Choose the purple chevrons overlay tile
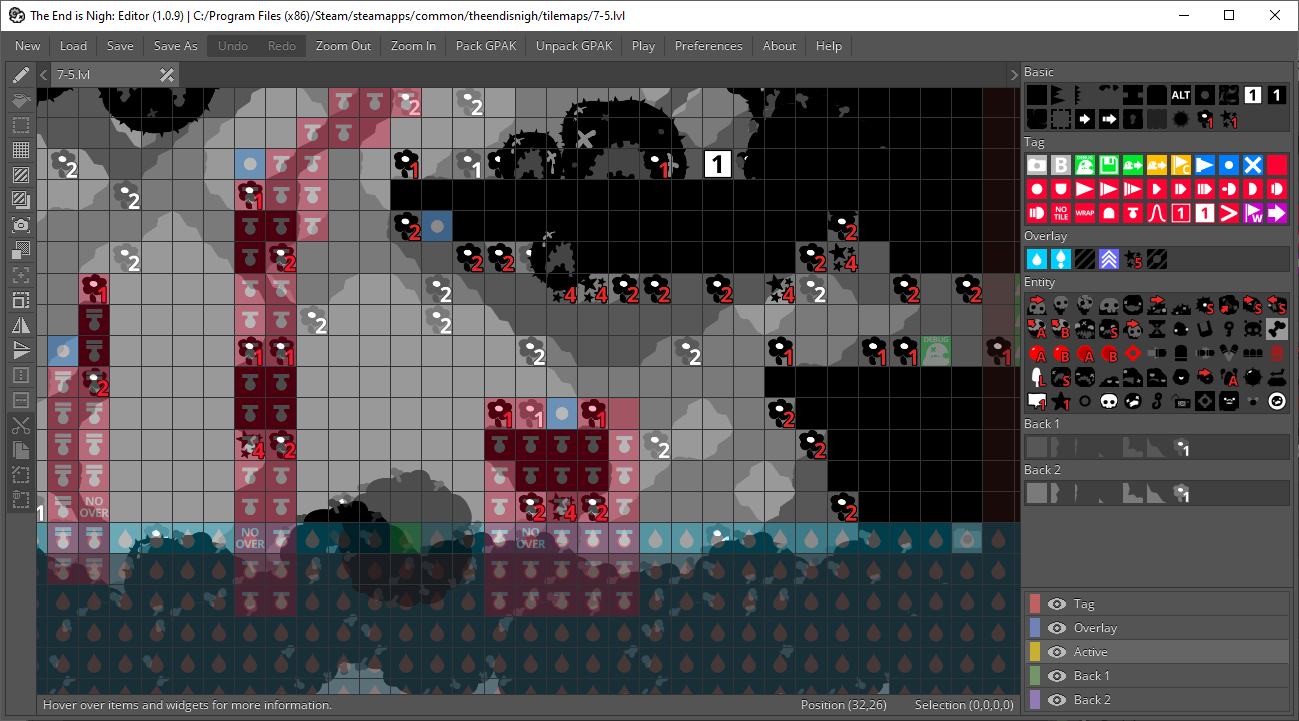Viewport: 1299px width, 721px height. pos(1109,259)
